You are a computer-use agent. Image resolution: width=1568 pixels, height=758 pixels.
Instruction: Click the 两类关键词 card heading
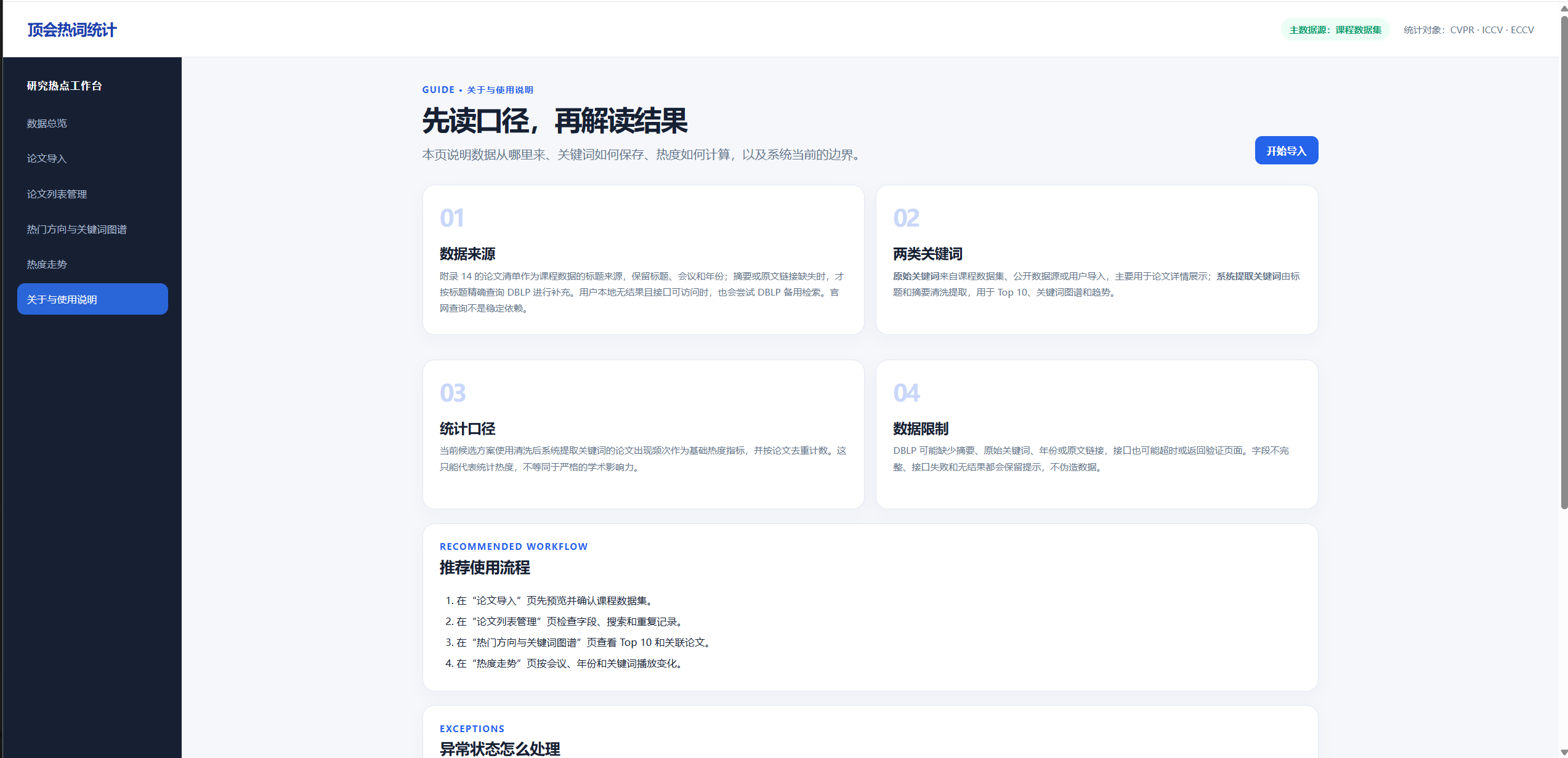tap(927, 254)
